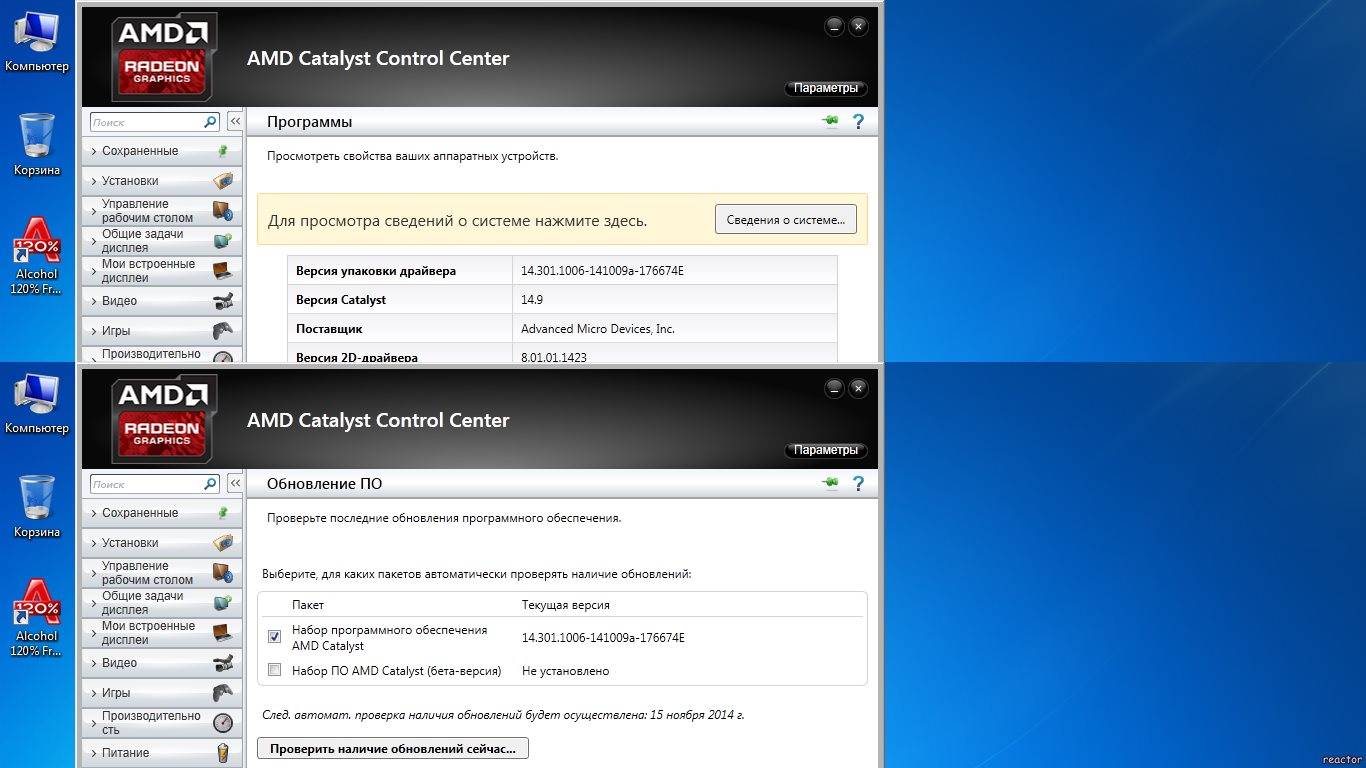
Task: Click the Компьютер desktop icon beside Обновление ПО window
Action: 37,404
